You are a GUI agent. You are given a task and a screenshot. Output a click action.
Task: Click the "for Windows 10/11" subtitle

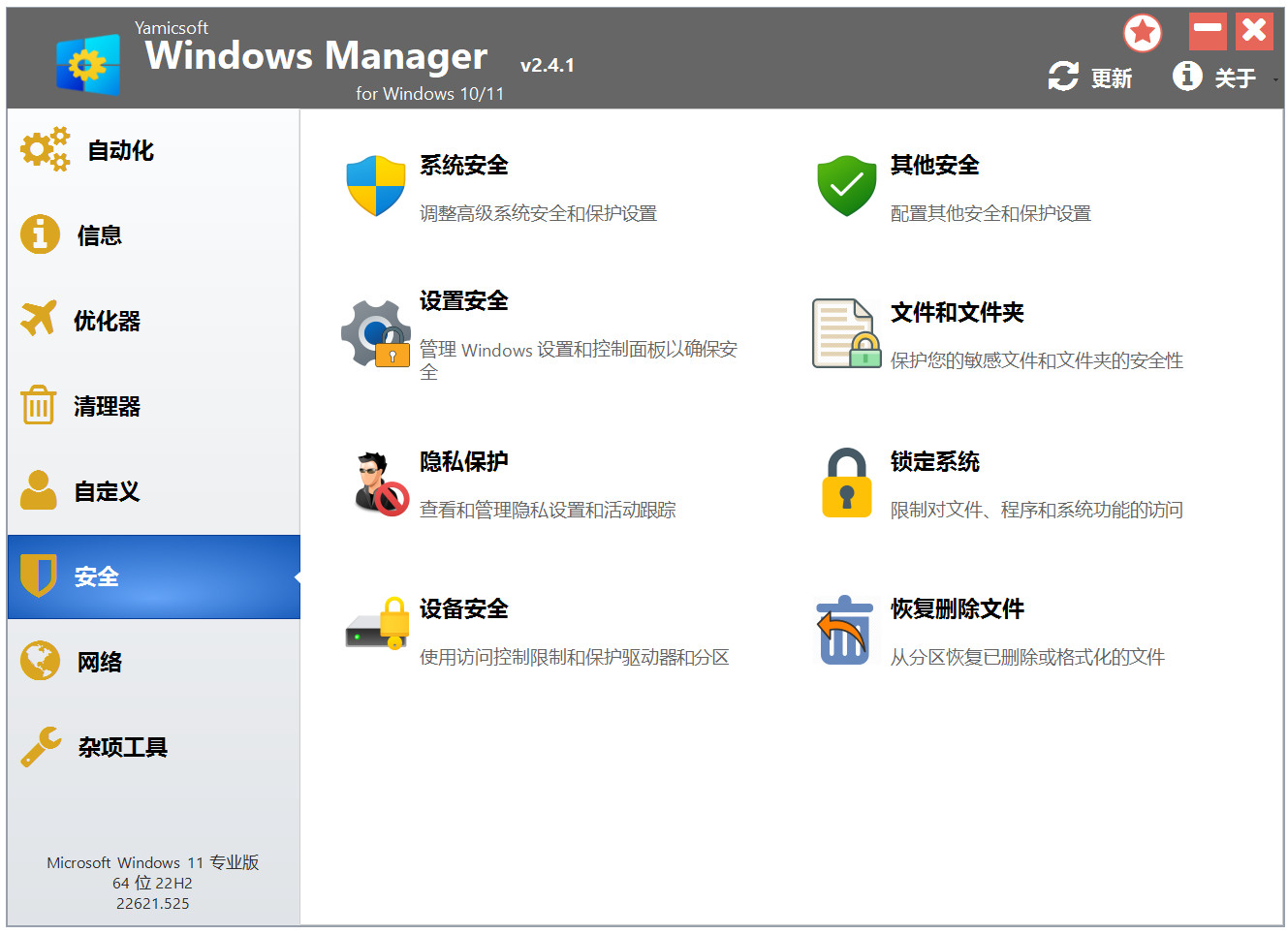tap(430, 93)
